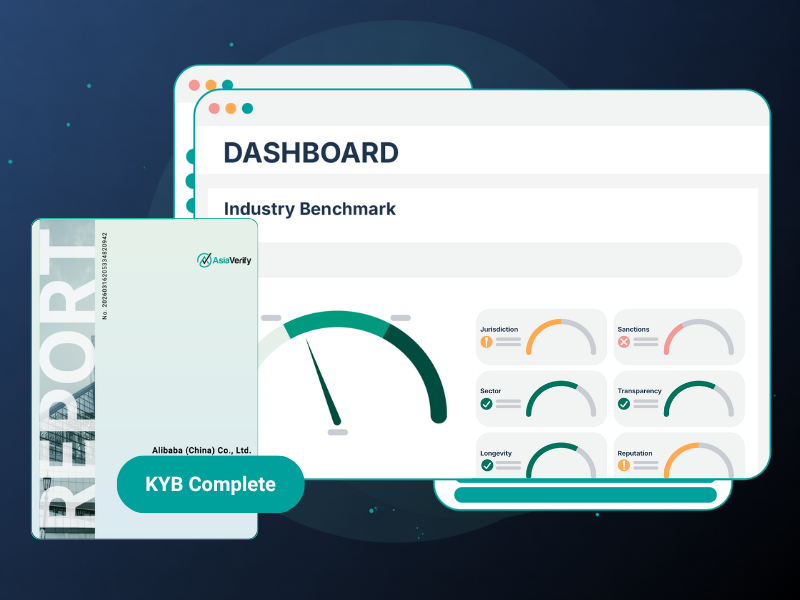
Task: Click the grey bar under Industry Benchmark
Action: (x=500, y=260)
